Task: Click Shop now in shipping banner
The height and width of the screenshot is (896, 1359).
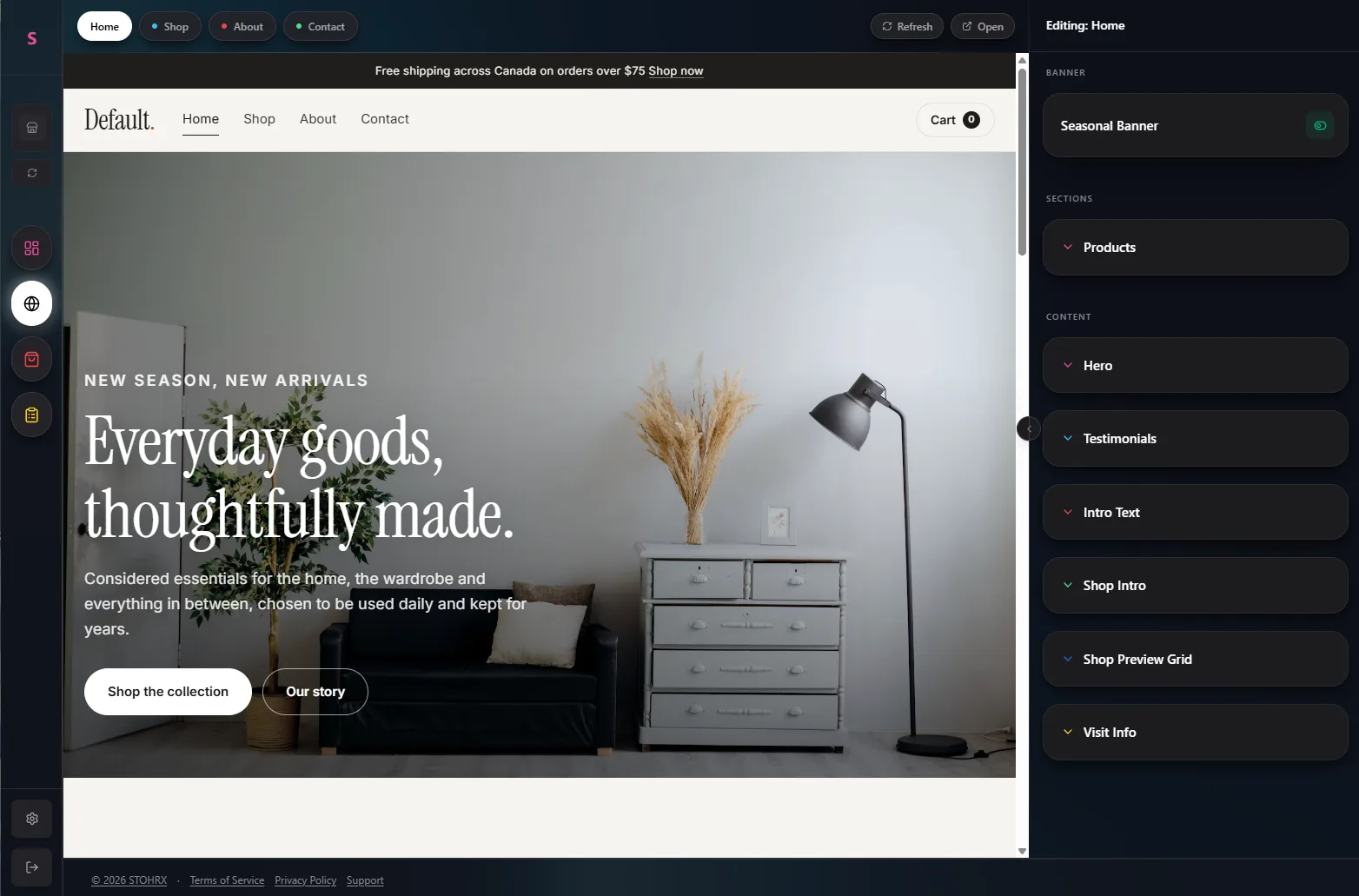Action: tap(676, 71)
